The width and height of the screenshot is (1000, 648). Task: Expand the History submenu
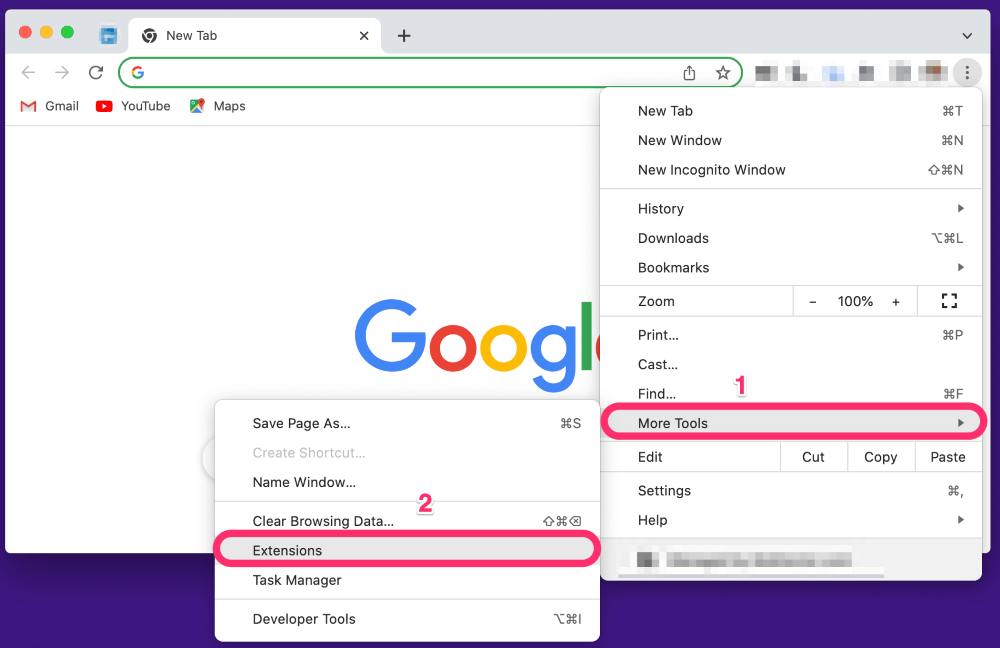(791, 209)
